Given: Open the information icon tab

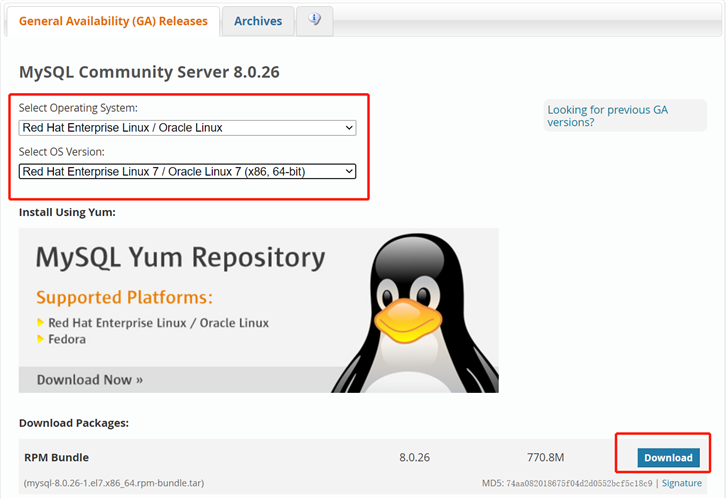Looking at the screenshot, I should point(314,20).
